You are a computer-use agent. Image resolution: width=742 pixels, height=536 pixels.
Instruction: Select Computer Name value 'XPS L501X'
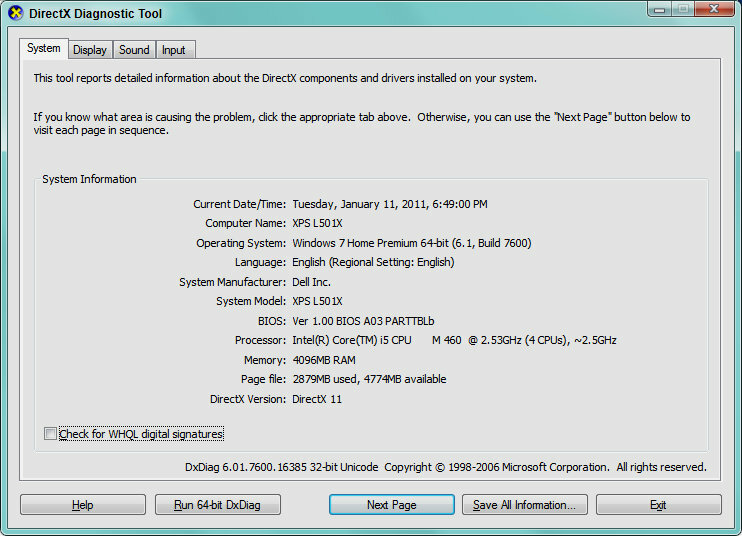317,223
